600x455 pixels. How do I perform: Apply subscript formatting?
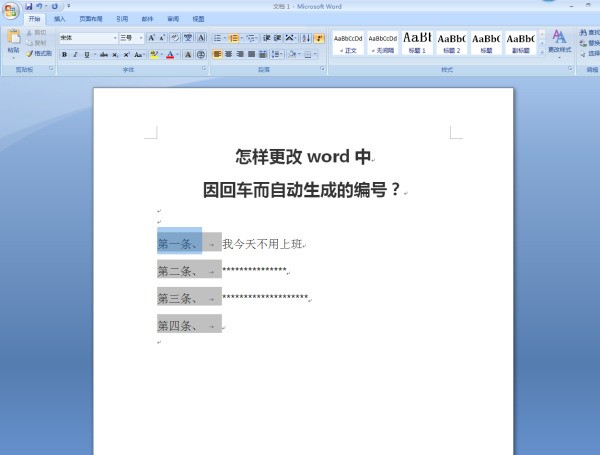(x=115, y=55)
